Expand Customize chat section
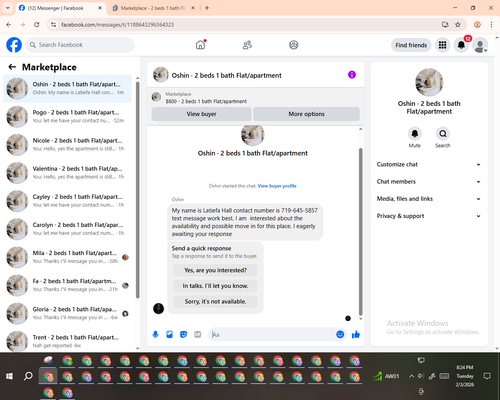500x400 pixels. (x=429, y=164)
